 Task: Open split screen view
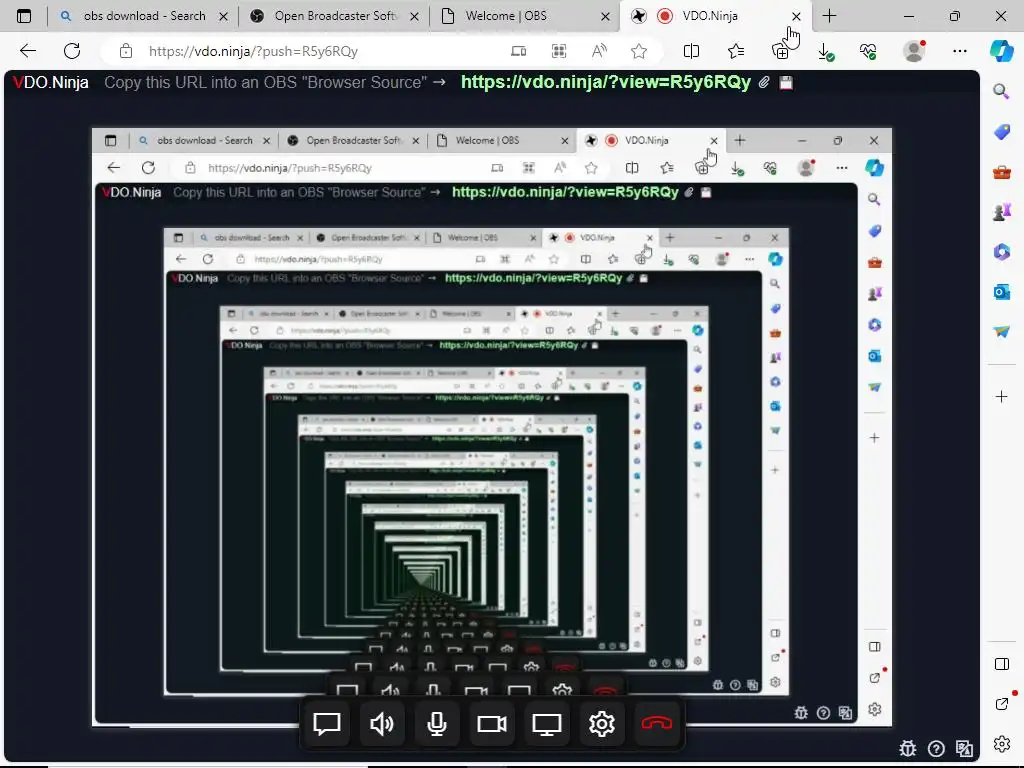coord(691,51)
